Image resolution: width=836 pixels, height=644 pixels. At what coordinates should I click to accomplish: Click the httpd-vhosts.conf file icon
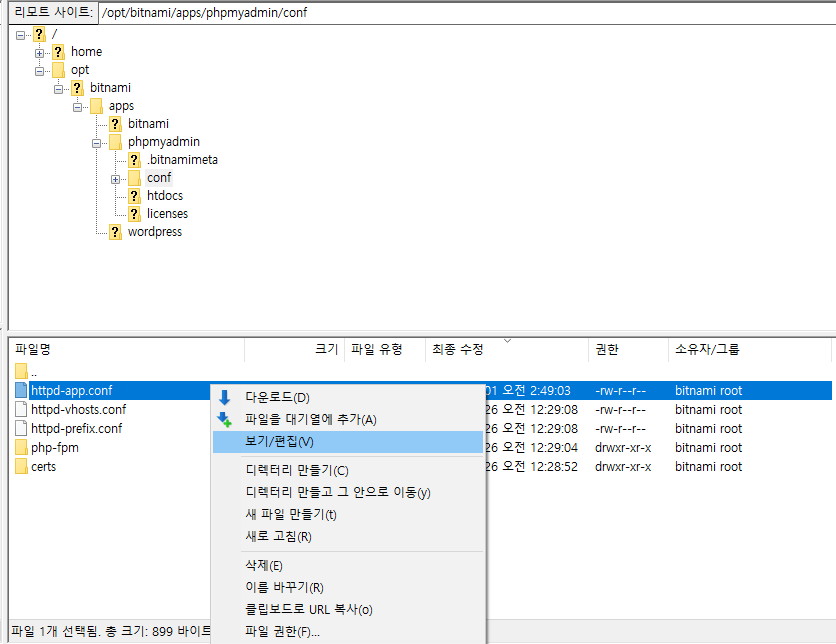21,409
